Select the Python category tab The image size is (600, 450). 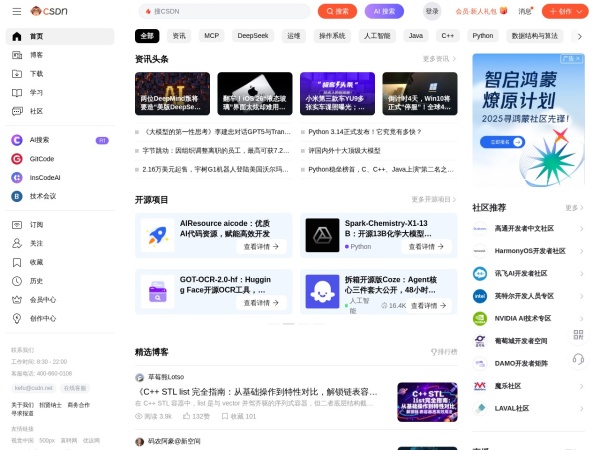(483, 36)
